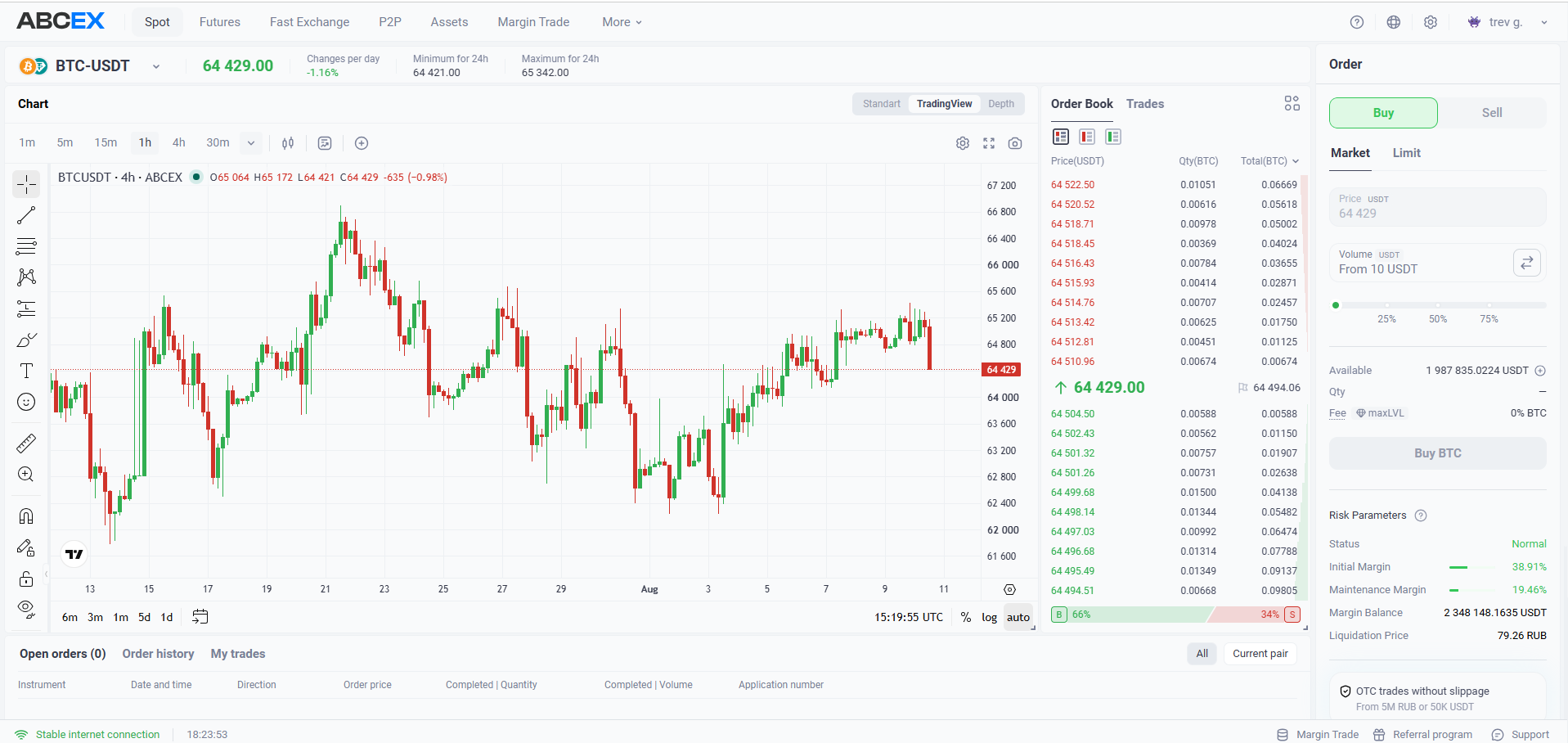Screen dimensions: 1568x743
Task: Switch order side to Buy
Action: (1383, 113)
